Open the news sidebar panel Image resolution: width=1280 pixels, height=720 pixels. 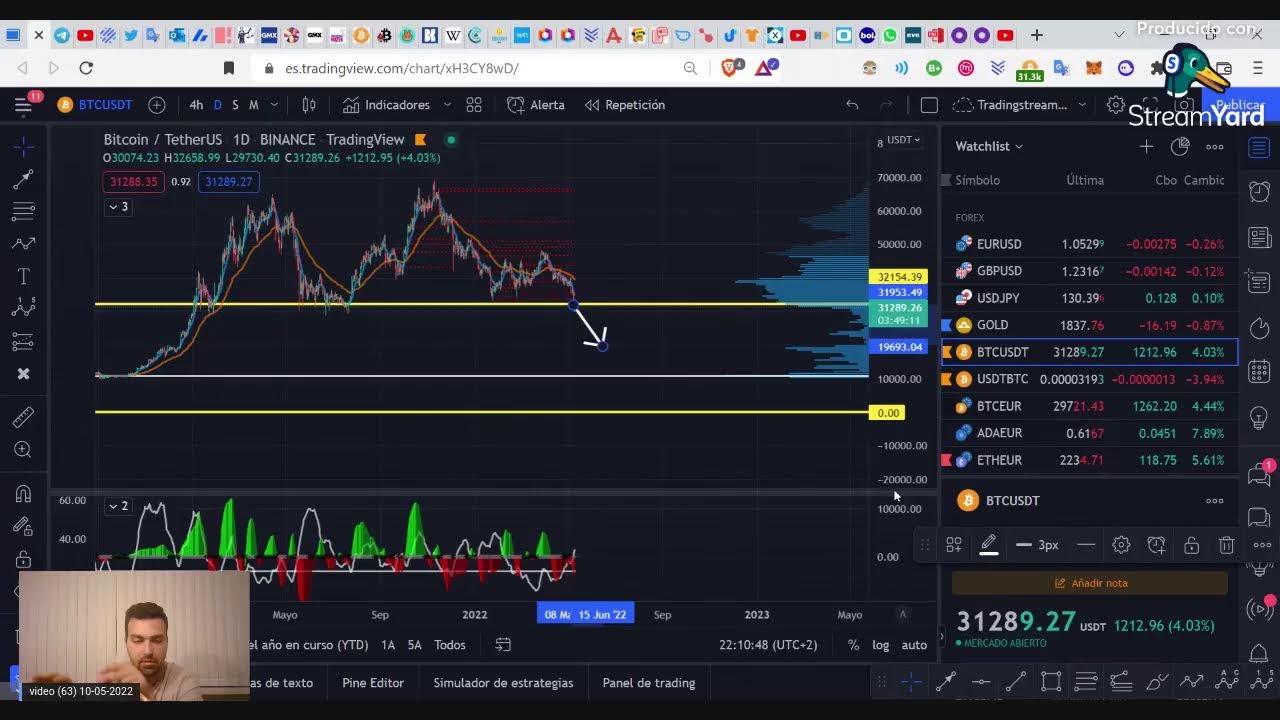click(1259, 237)
